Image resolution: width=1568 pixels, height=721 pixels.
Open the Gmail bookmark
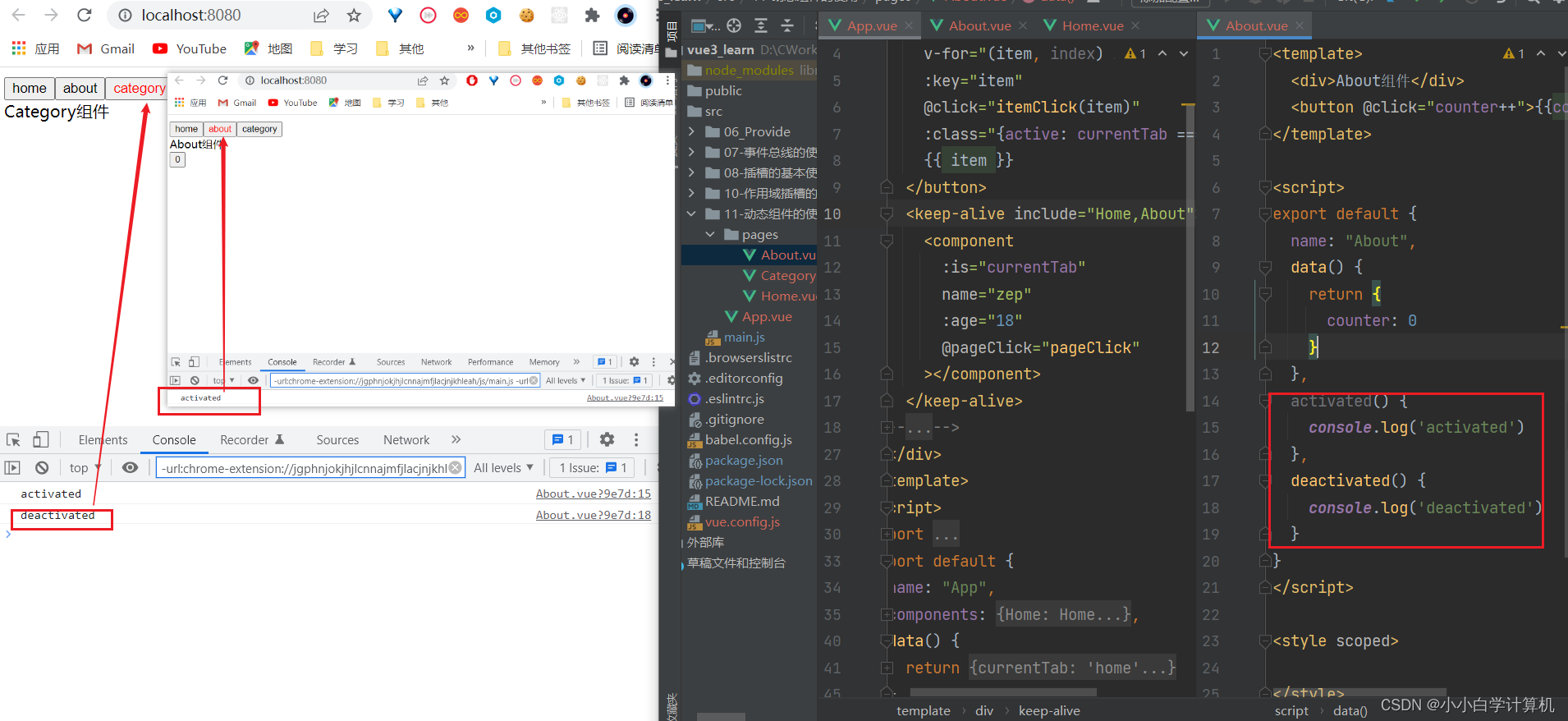(105, 48)
